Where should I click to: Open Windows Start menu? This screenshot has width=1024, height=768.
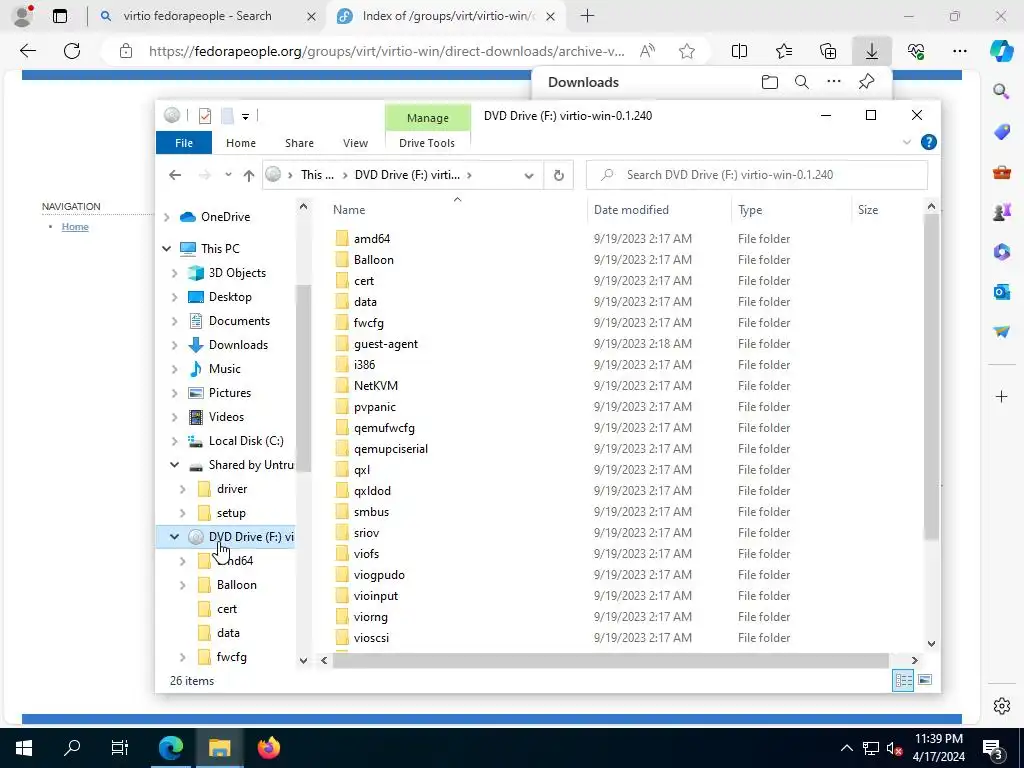click(24, 748)
